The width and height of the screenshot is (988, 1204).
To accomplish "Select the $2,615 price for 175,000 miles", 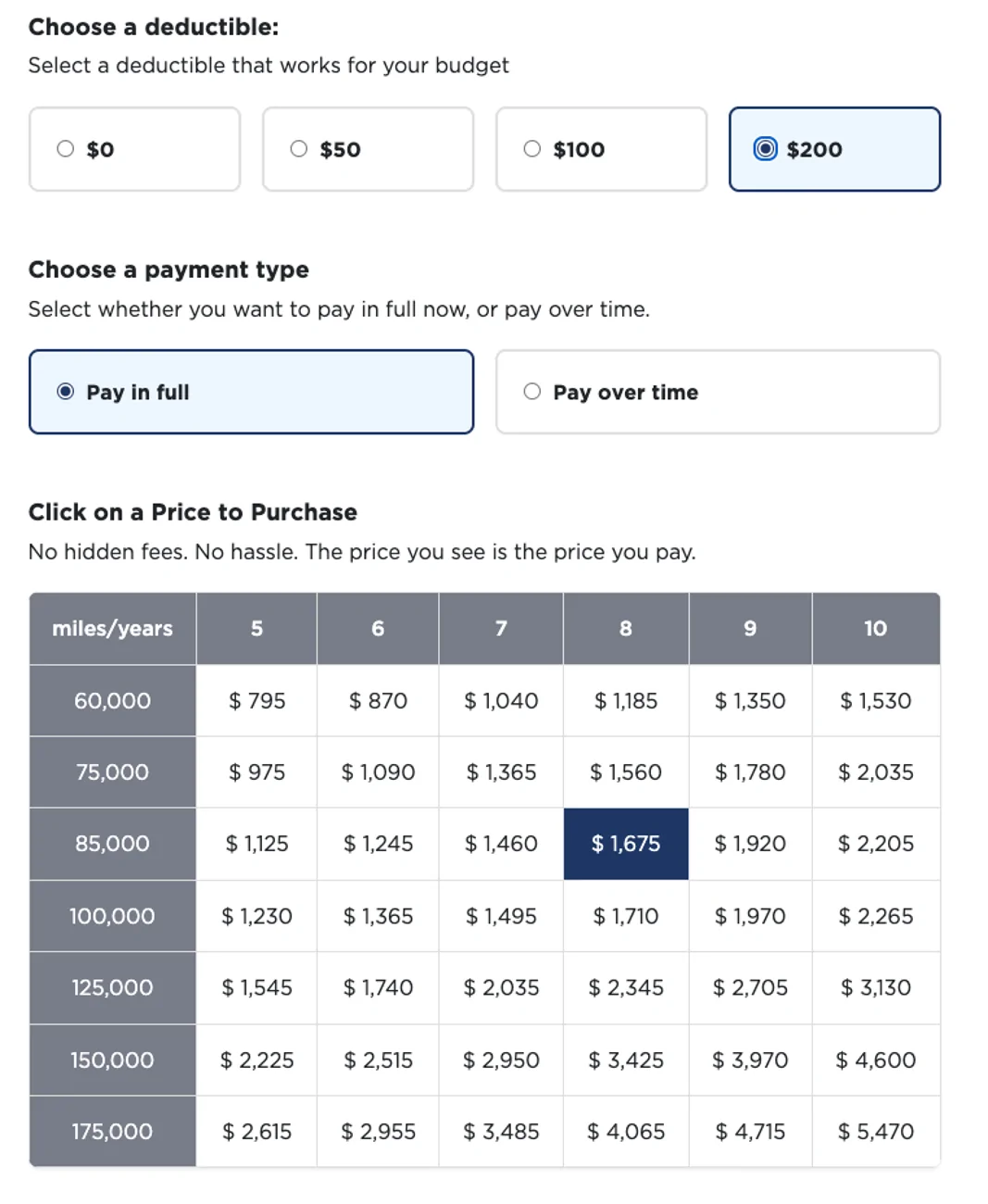I will pyautogui.click(x=256, y=1132).
